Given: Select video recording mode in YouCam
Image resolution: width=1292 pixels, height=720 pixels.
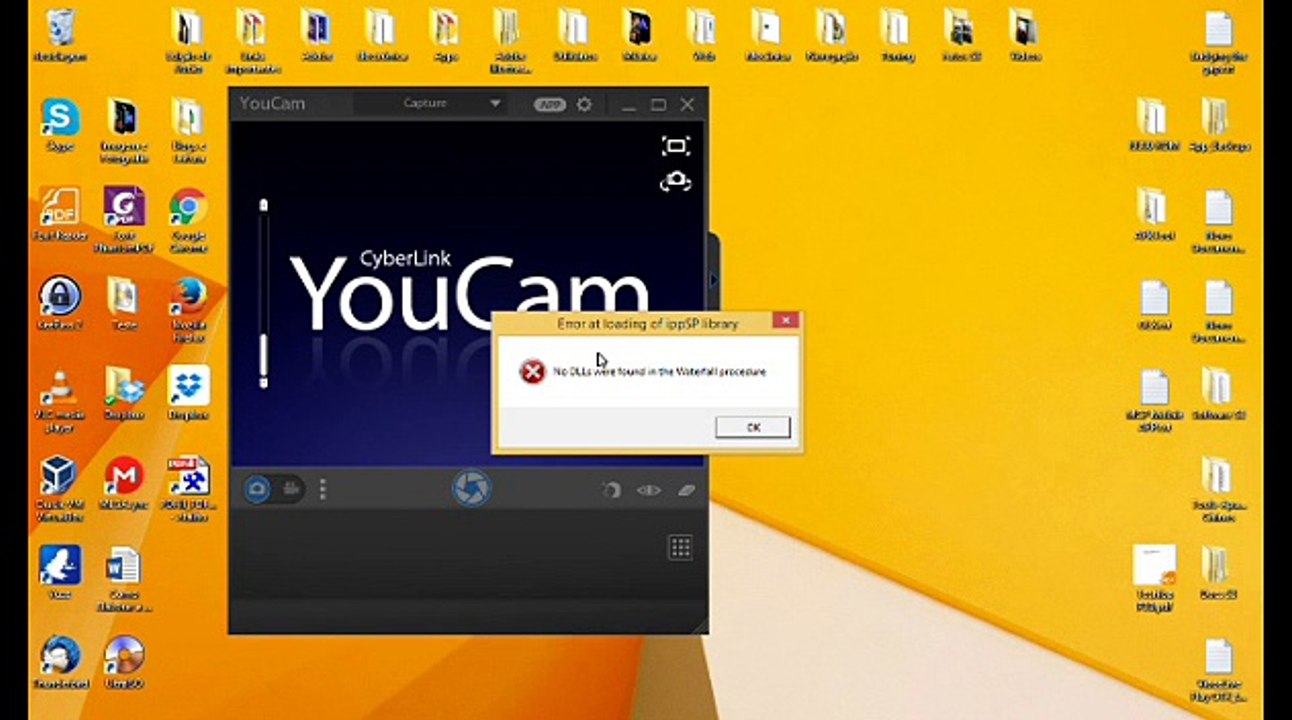Looking at the screenshot, I should tap(291, 489).
